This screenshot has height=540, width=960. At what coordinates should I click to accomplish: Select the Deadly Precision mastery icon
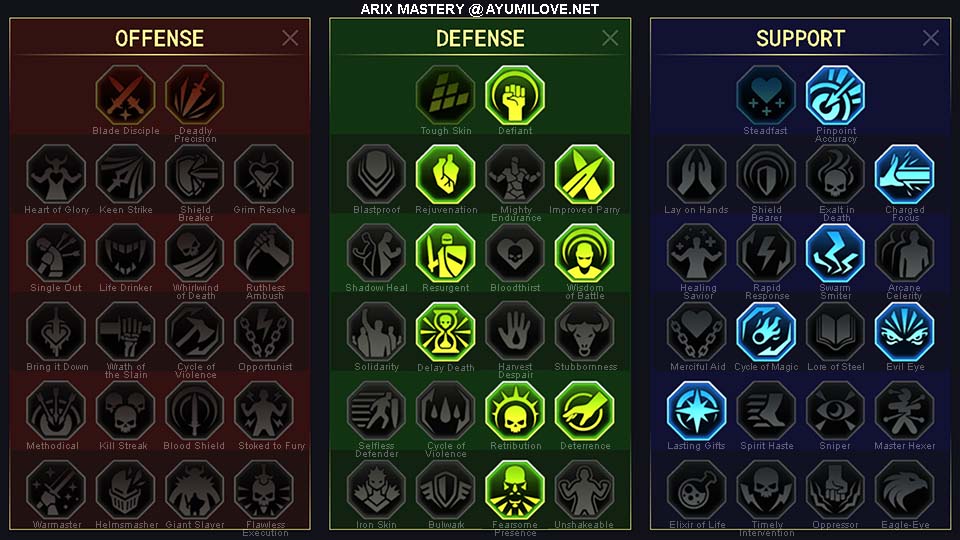coord(195,96)
